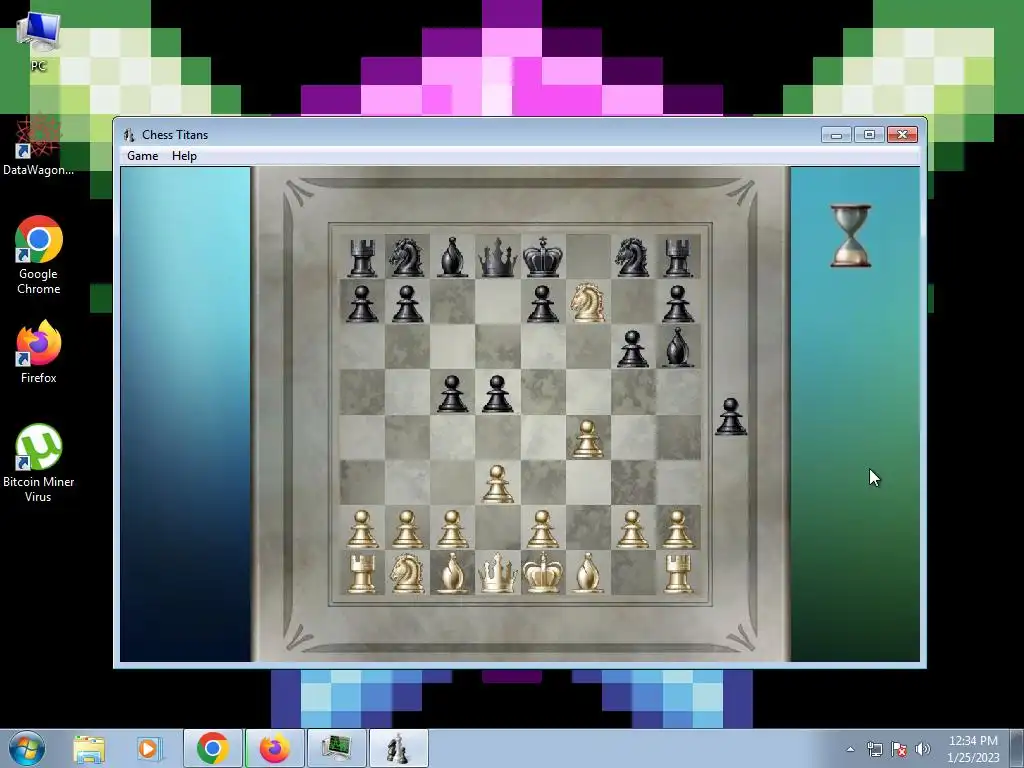Select the black knight on b8
The height and width of the screenshot is (768, 1024).
click(x=407, y=257)
